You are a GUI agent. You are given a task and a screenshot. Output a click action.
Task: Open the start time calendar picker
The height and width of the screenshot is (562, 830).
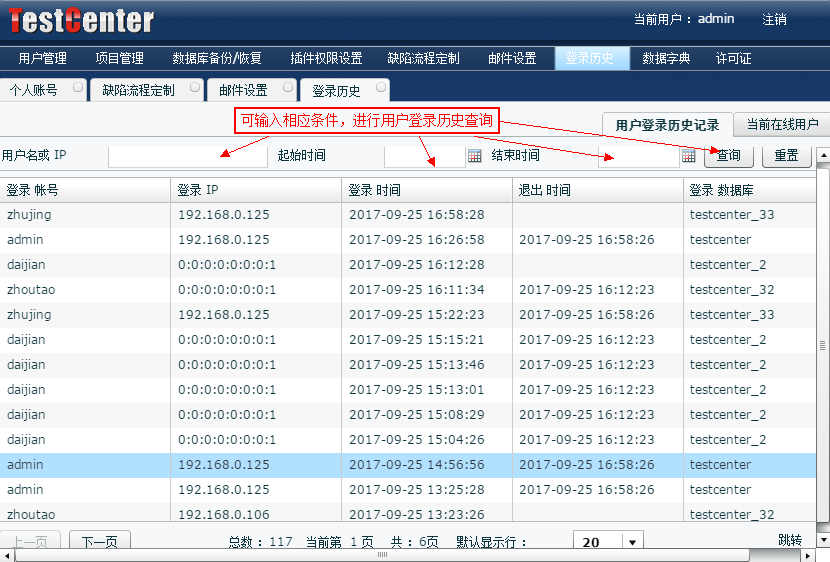point(474,156)
